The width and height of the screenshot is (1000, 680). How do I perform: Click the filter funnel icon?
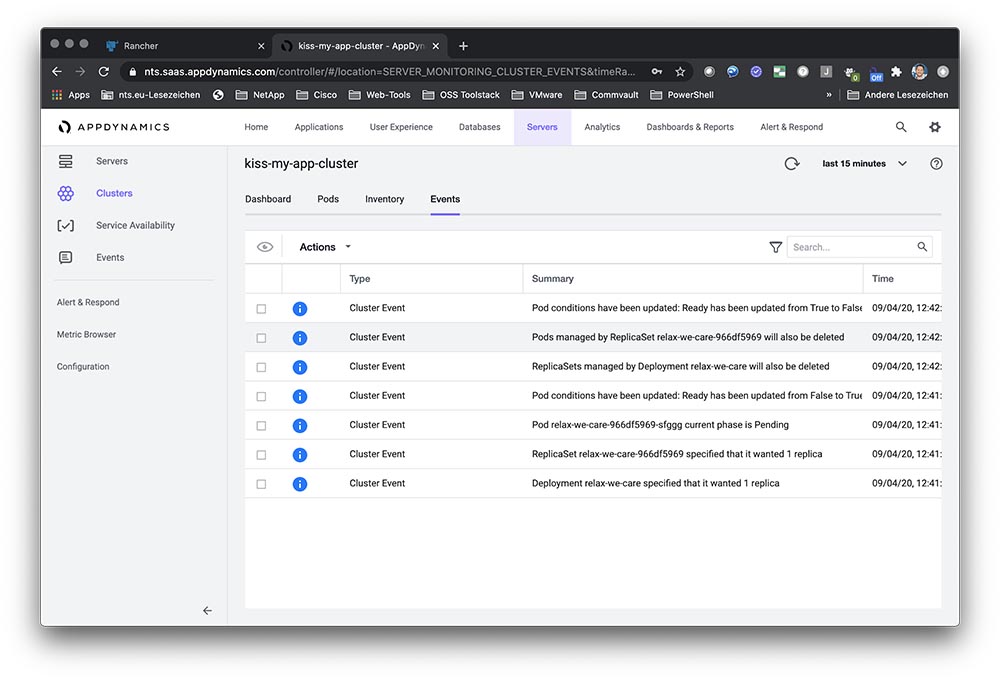click(775, 247)
